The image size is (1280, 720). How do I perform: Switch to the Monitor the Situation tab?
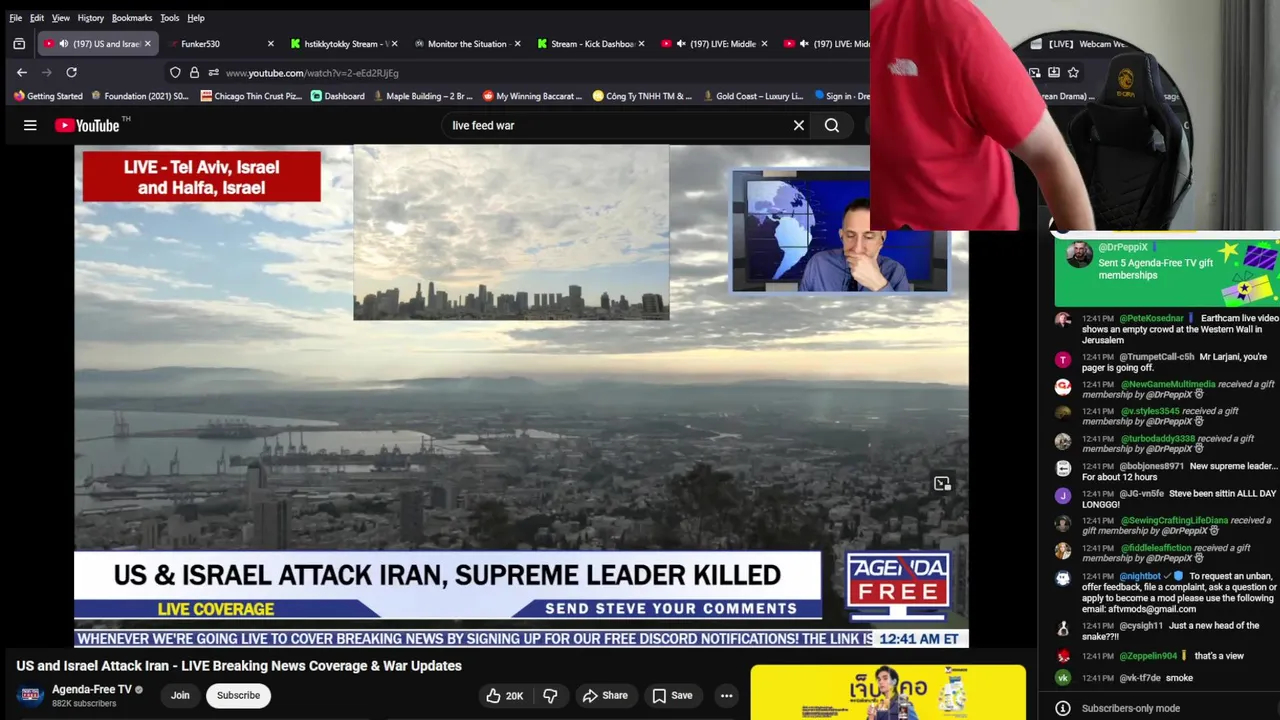coord(466,44)
